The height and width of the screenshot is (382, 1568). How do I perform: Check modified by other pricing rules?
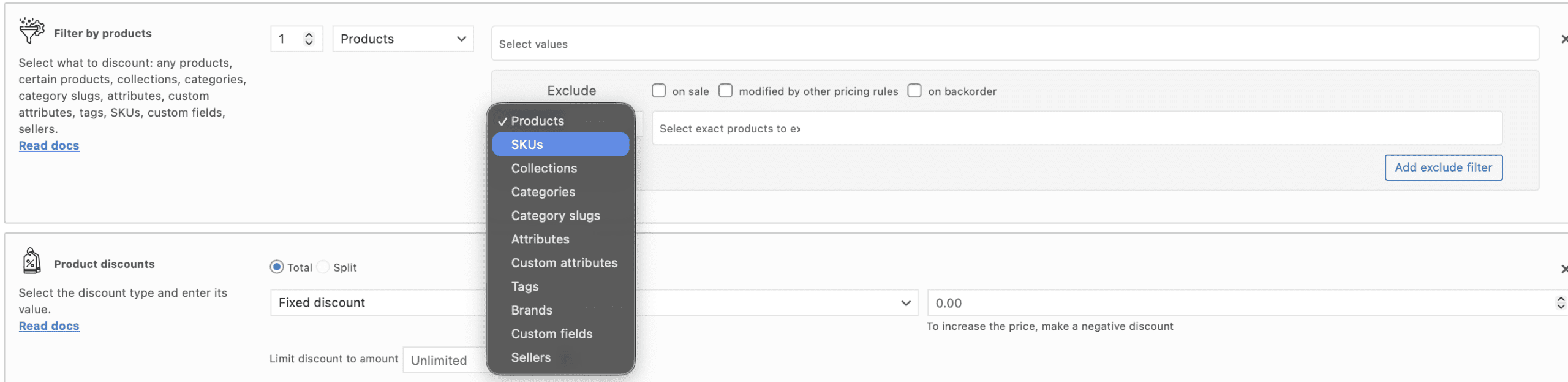pos(725,91)
